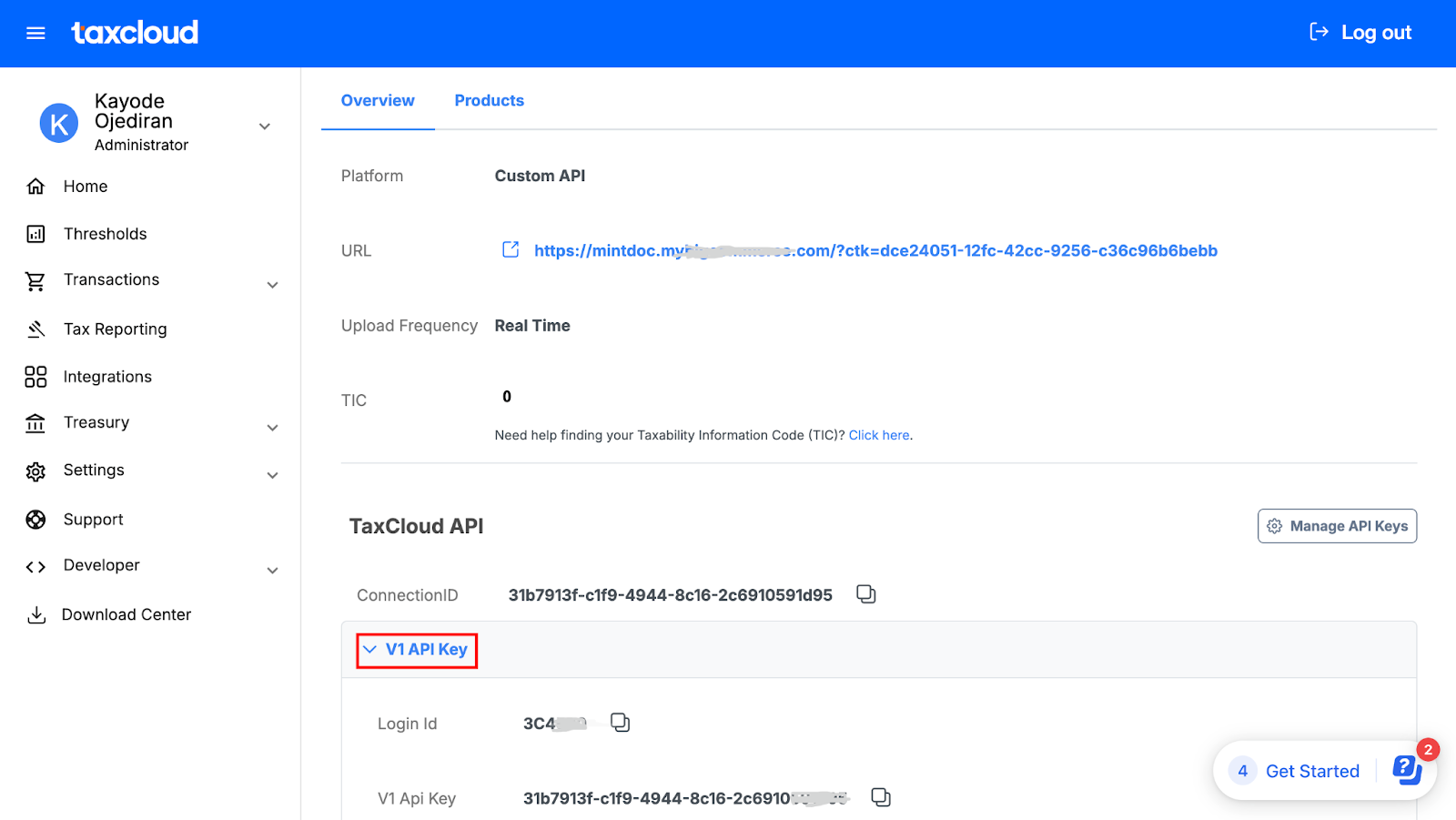The image size is (1456, 820).
Task: Click the Get Started button
Action: point(1312,771)
